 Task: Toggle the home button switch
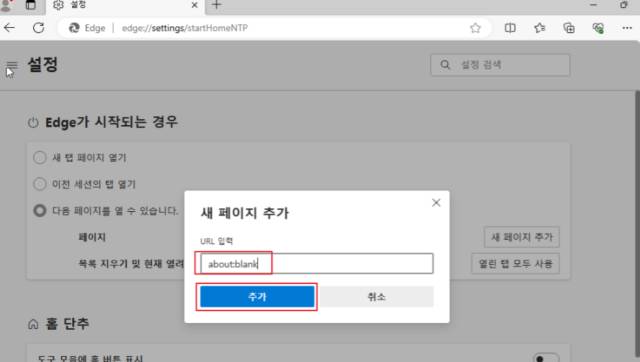point(546,358)
